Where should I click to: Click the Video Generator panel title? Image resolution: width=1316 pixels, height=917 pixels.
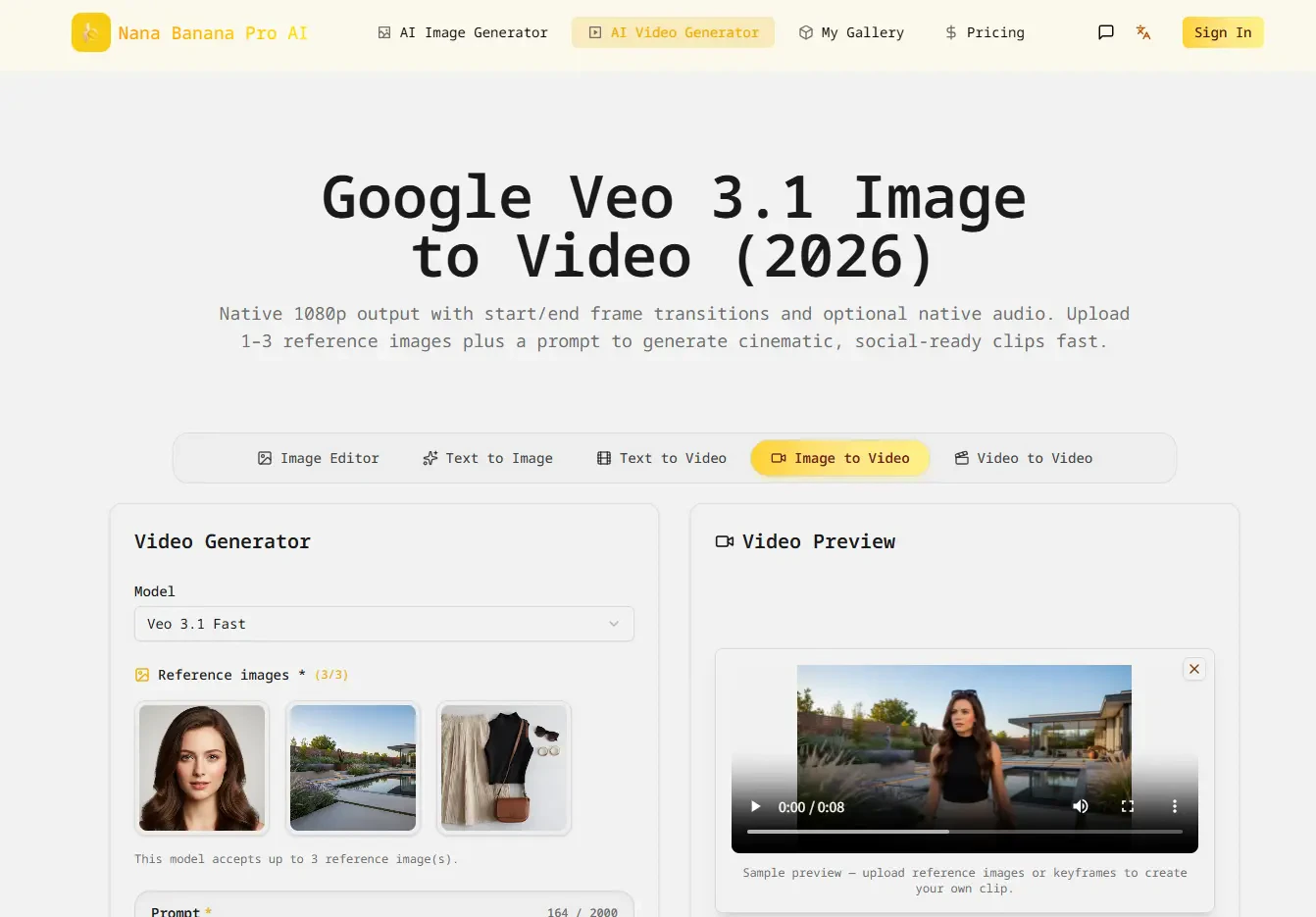(x=223, y=541)
